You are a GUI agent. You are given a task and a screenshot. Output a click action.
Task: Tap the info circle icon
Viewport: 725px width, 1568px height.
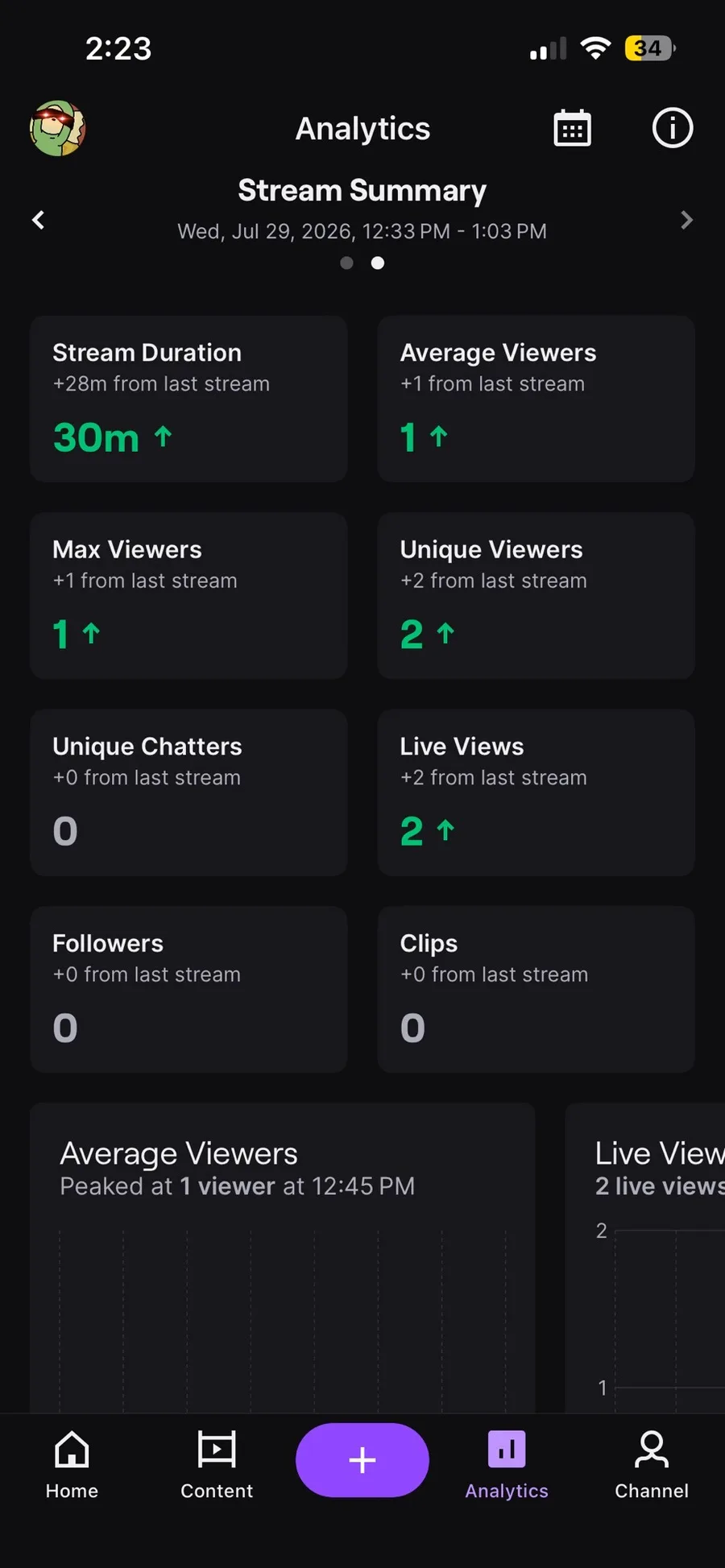pos(672,128)
